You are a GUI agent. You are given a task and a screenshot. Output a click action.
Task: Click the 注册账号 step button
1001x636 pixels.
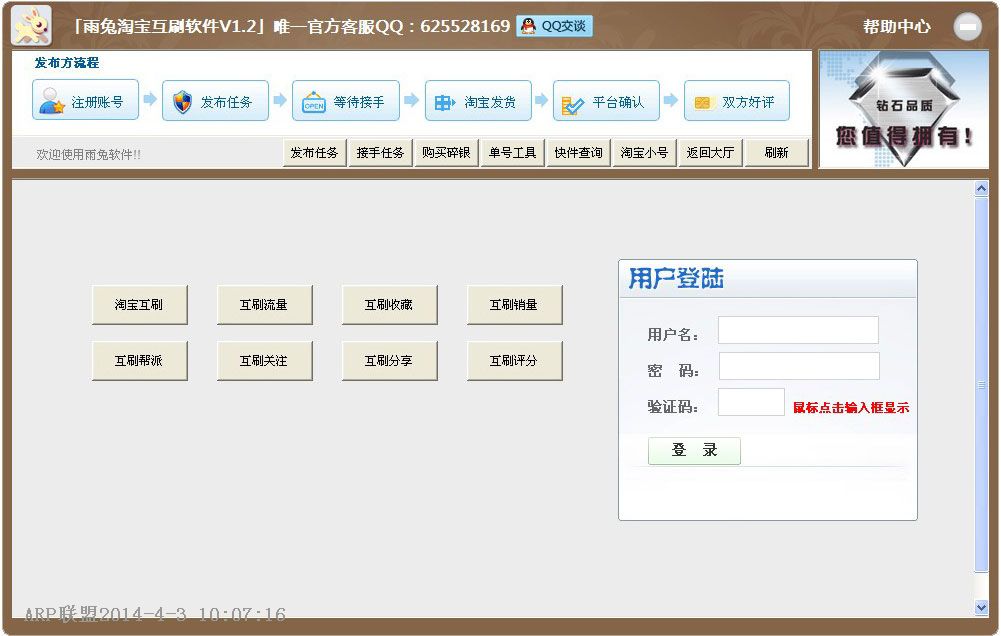pyautogui.click(x=86, y=100)
